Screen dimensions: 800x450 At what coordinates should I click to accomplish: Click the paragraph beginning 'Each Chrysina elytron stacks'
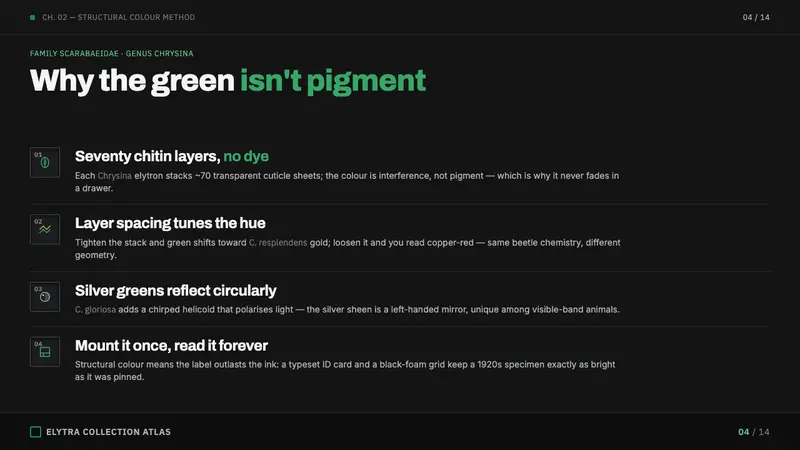(x=347, y=182)
